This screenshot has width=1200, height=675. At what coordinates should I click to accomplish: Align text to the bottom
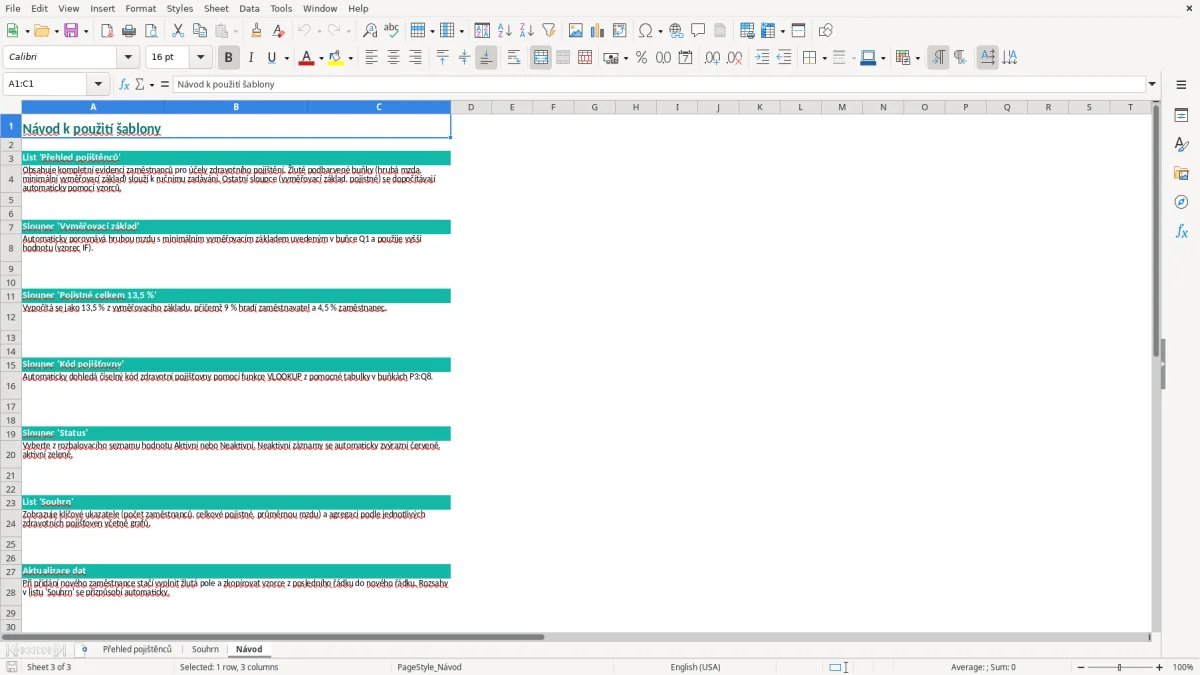click(486, 58)
